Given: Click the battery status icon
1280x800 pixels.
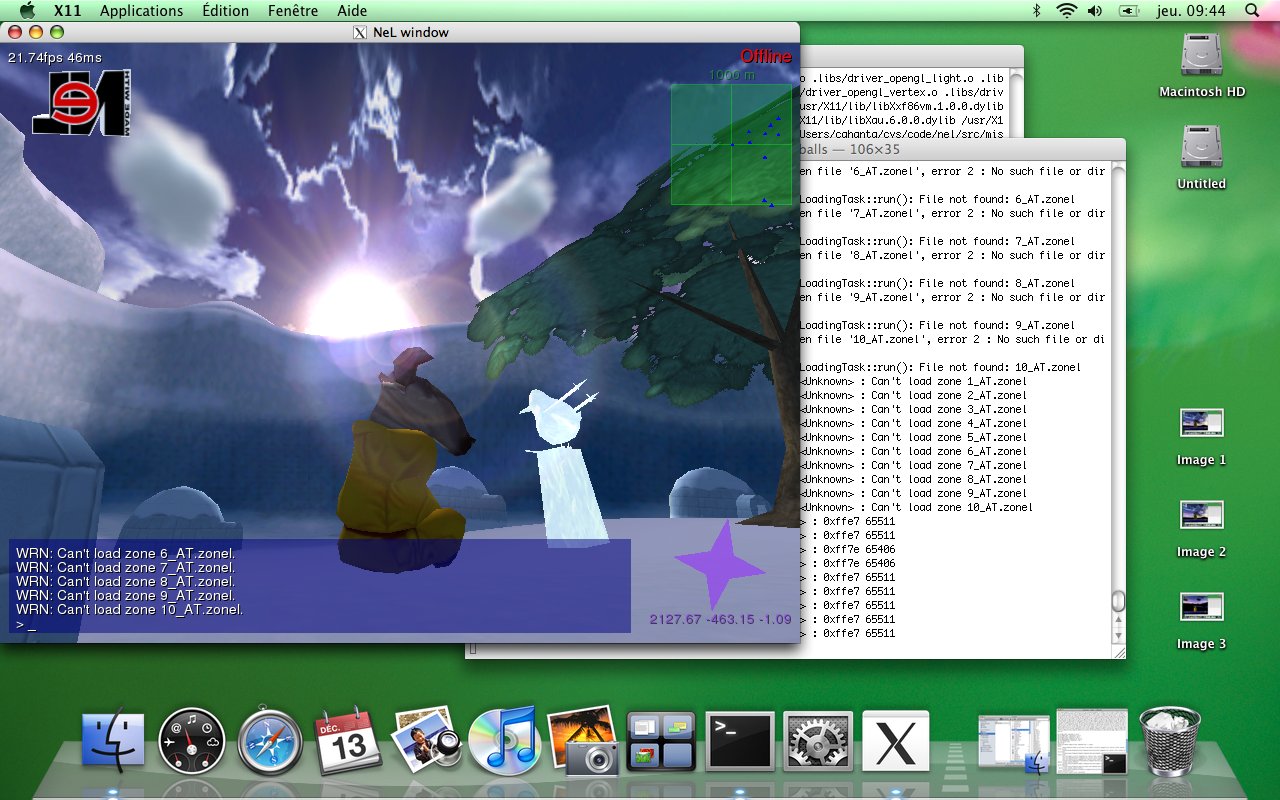Looking at the screenshot, I should tap(1129, 10).
